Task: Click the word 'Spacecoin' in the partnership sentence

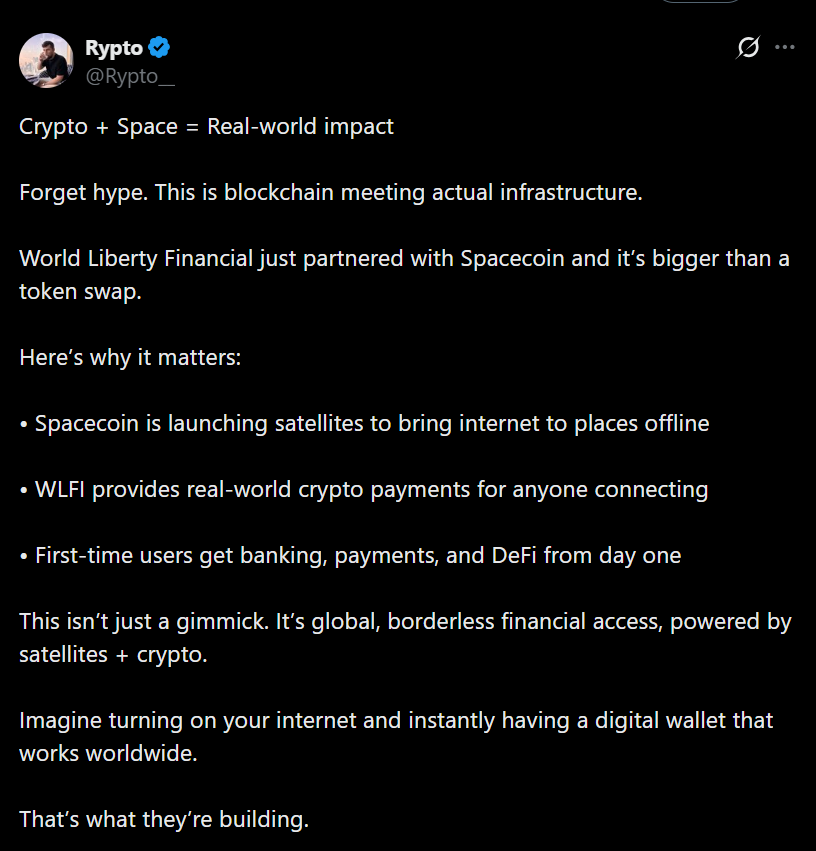Action: coord(507,259)
